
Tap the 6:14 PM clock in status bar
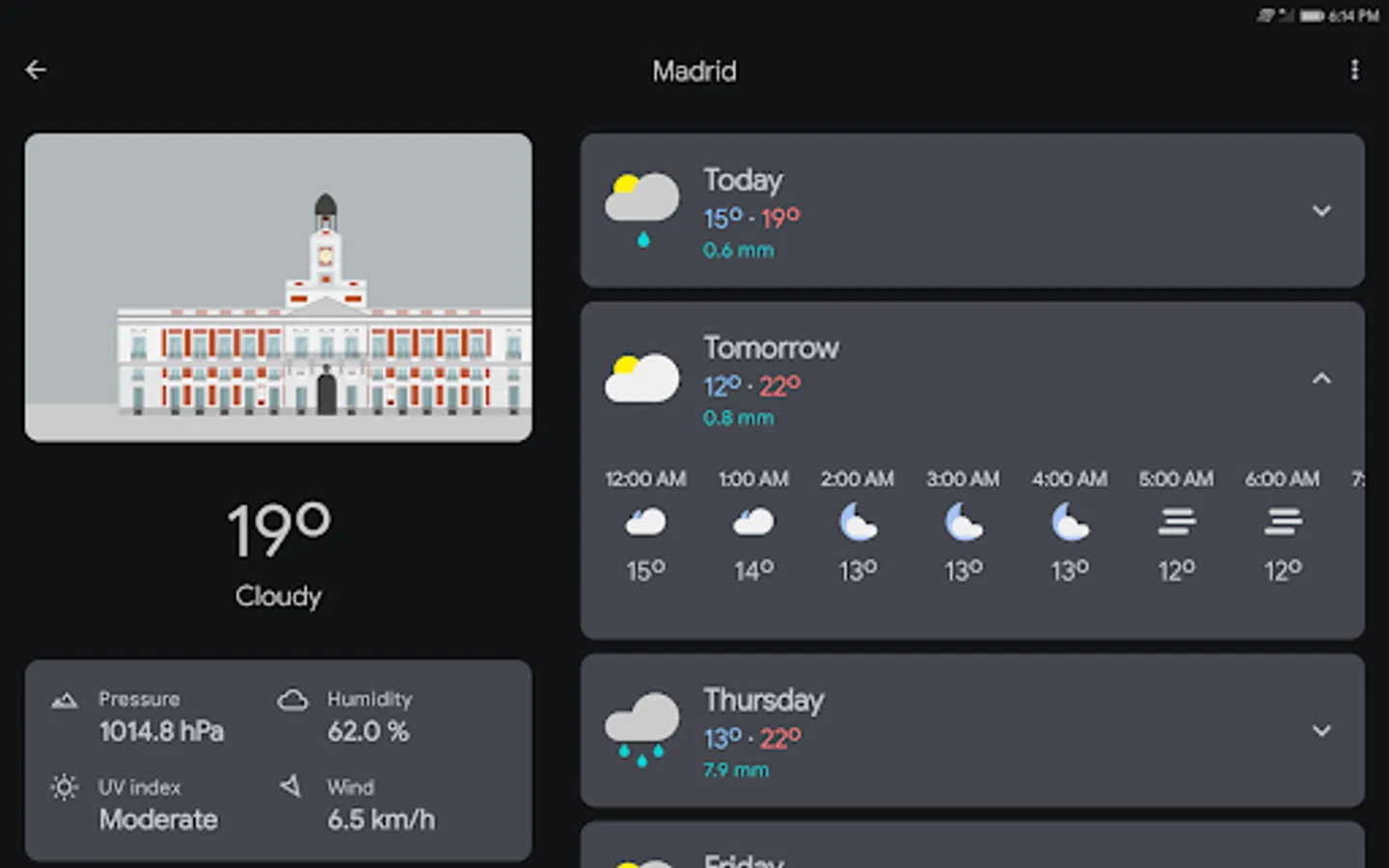point(1353,15)
